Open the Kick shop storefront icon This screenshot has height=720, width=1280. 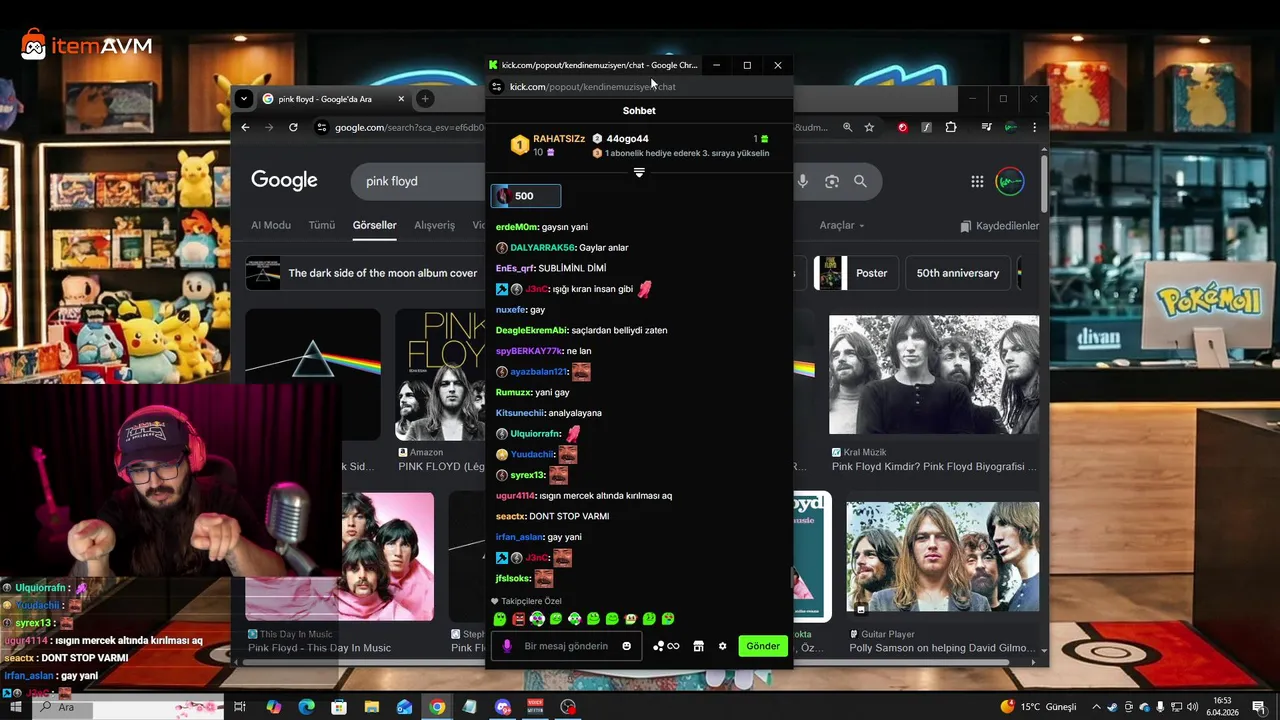tap(699, 646)
